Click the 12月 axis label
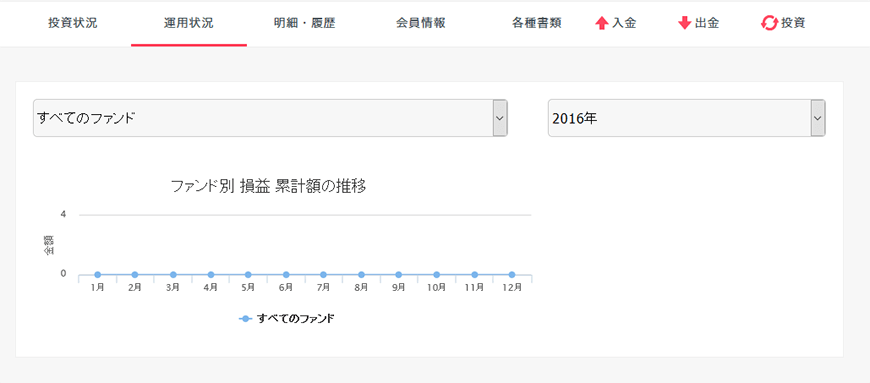This screenshot has height=383, width=870. coord(512,288)
